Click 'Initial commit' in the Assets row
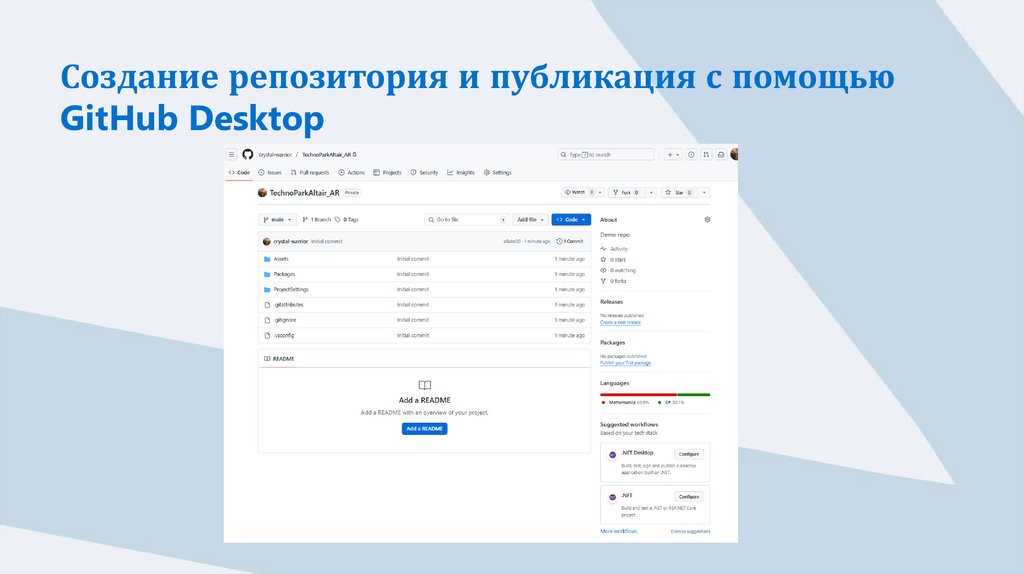The height and width of the screenshot is (574, 1024). click(x=413, y=259)
